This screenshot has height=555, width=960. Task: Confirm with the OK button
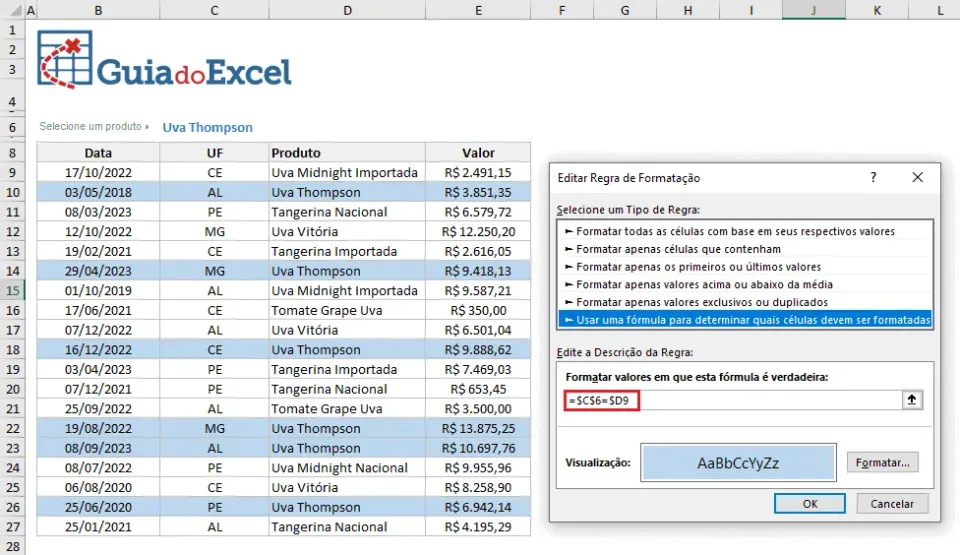click(809, 504)
